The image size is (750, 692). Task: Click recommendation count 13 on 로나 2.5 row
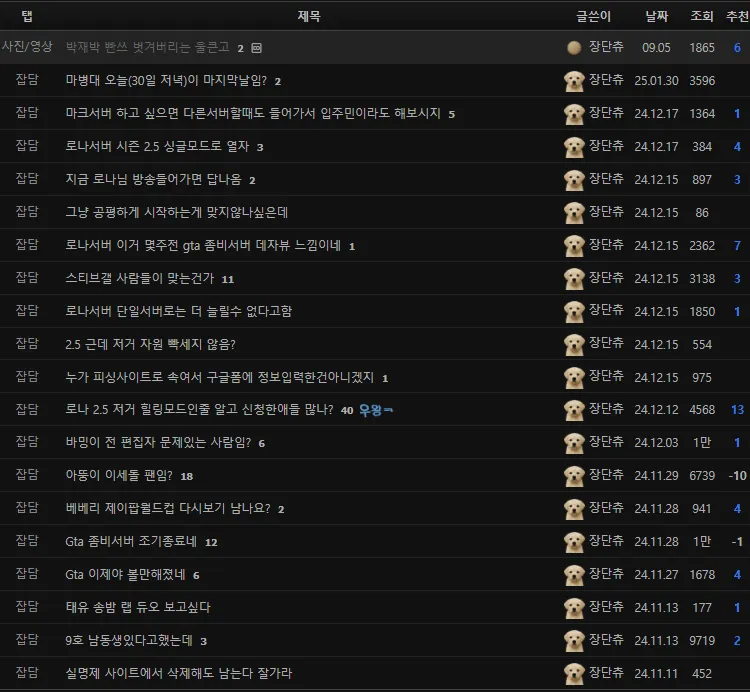pyautogui.click(x=738, y=410)
